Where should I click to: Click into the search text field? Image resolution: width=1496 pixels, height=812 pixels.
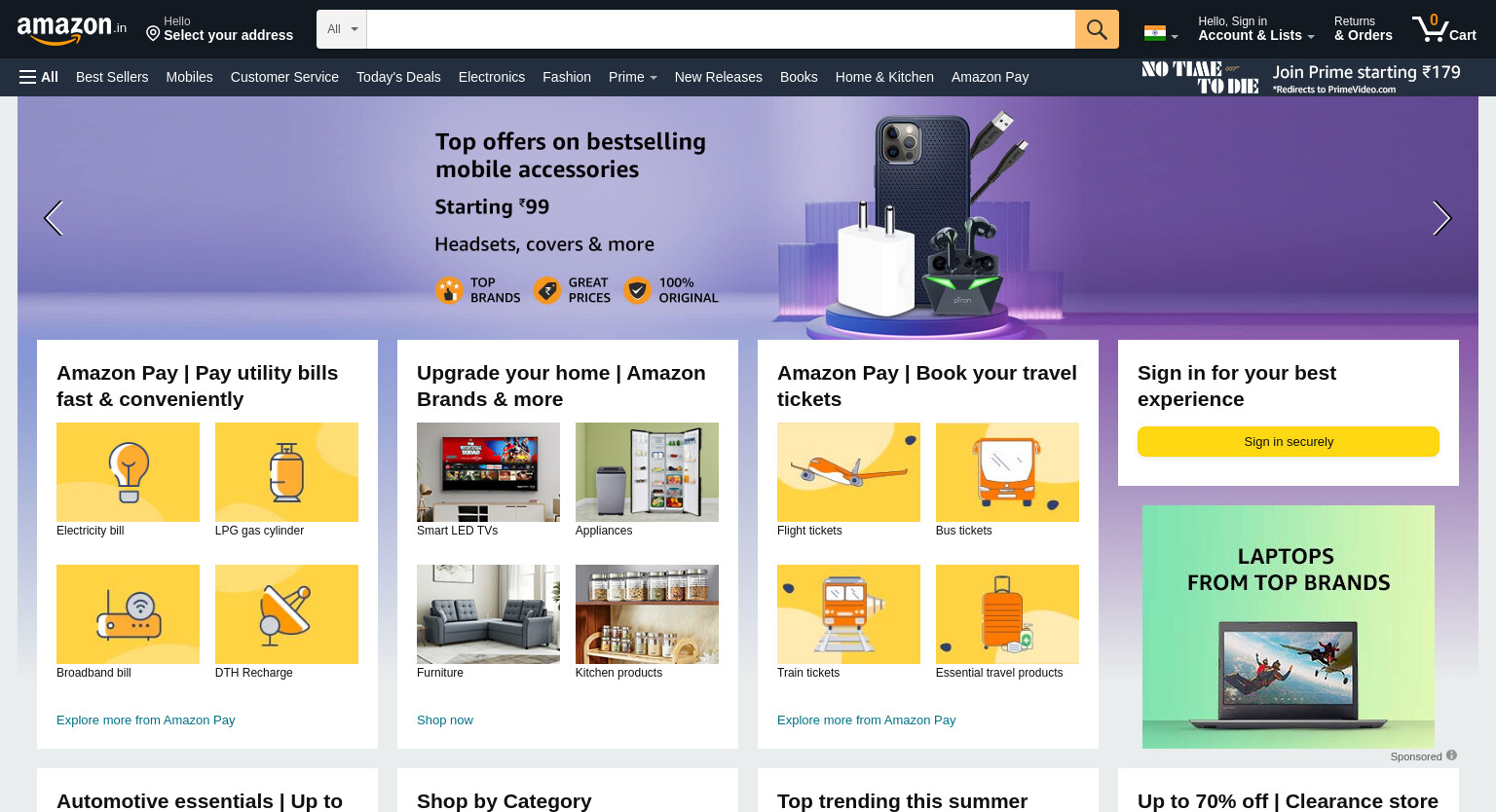click(x=721, y=29)
